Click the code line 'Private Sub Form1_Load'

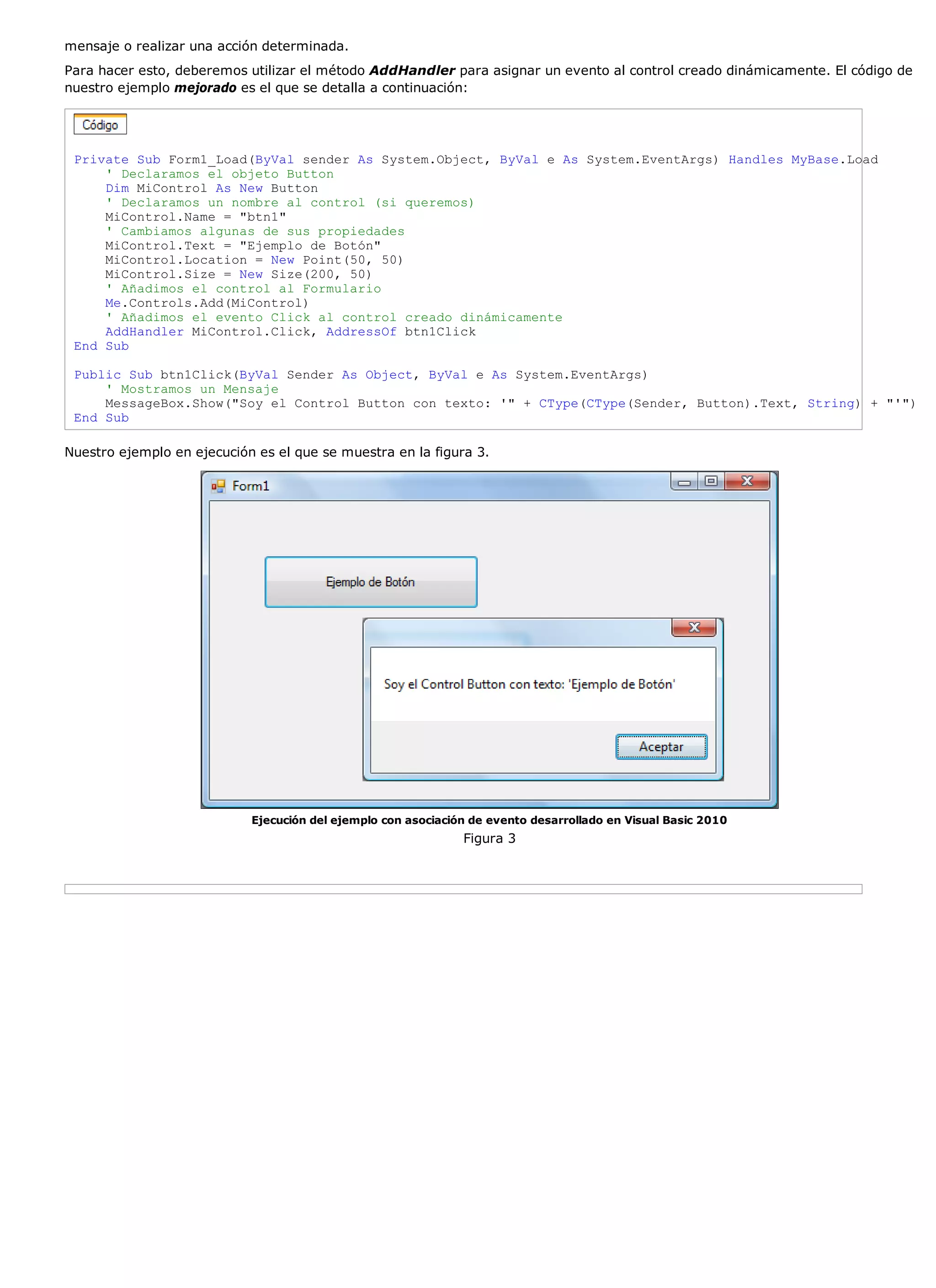point(476,160)
